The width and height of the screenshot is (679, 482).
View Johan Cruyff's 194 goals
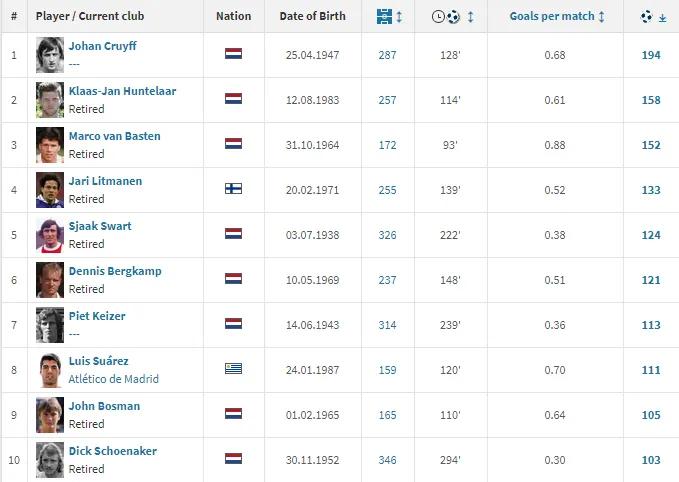click(x=651, y=54)
